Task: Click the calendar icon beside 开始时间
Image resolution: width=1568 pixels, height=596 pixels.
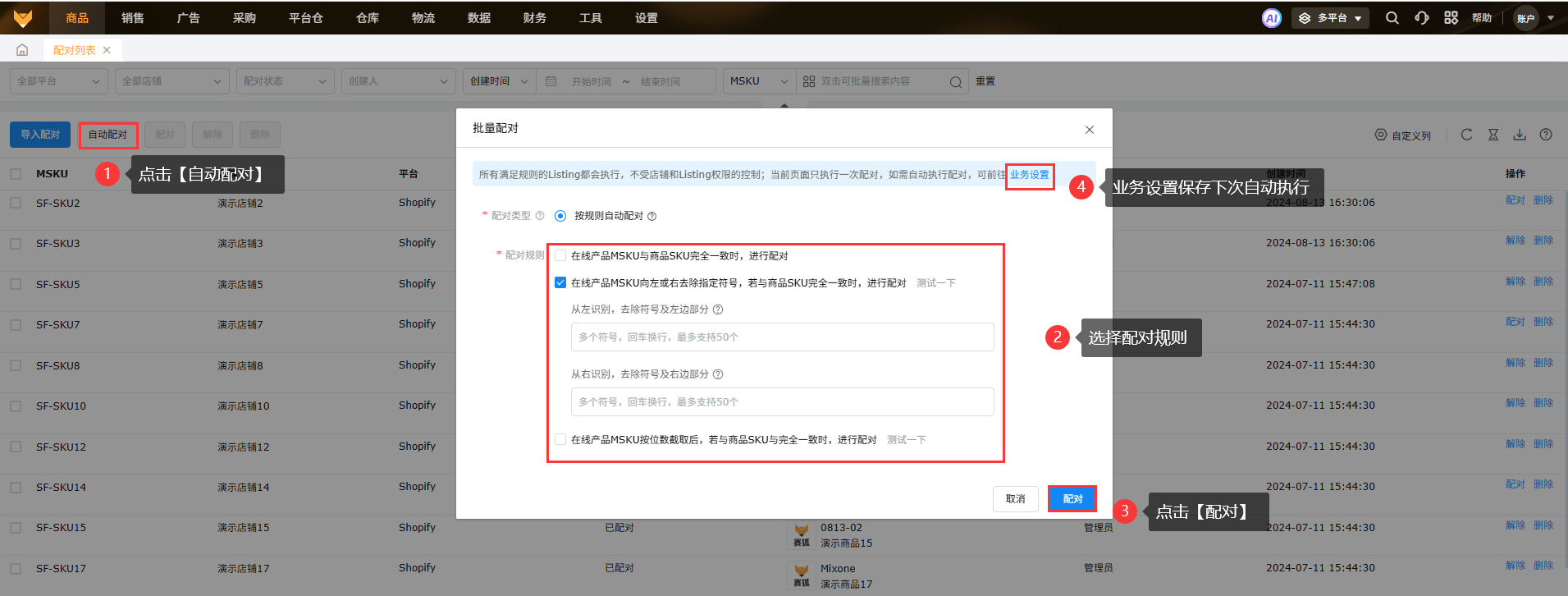Action: click(551, 81)
